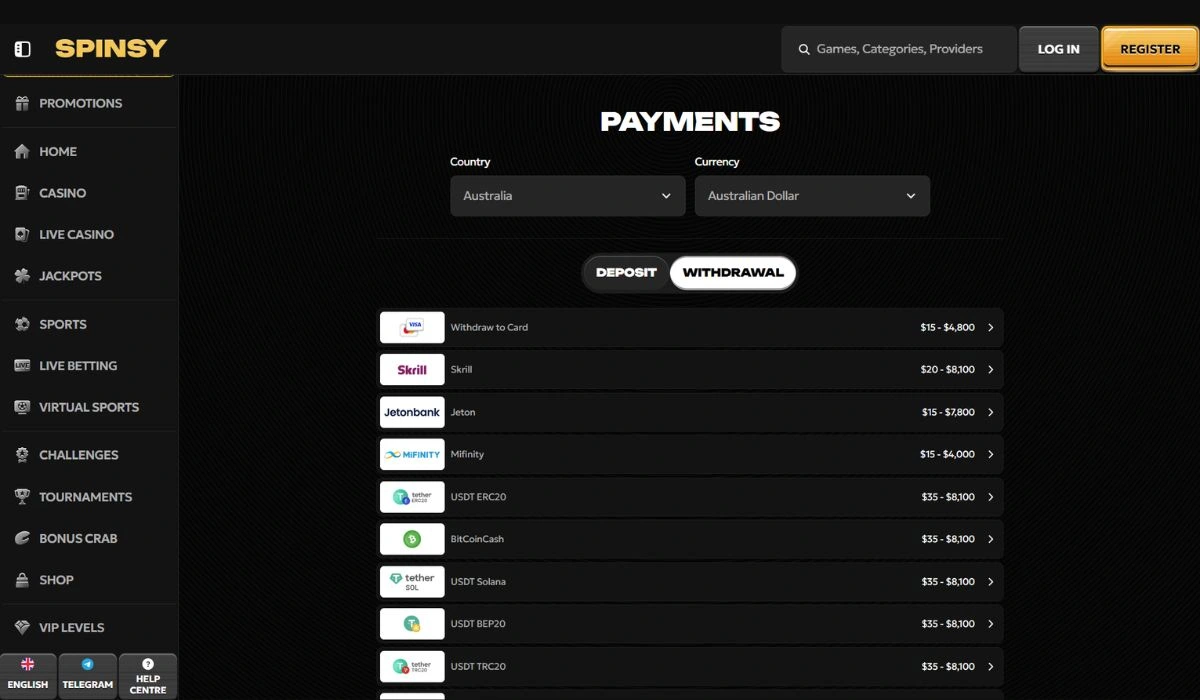Select the Withdrawal tab
This screenshot has height=700, width=1200.
coord(733,273)
